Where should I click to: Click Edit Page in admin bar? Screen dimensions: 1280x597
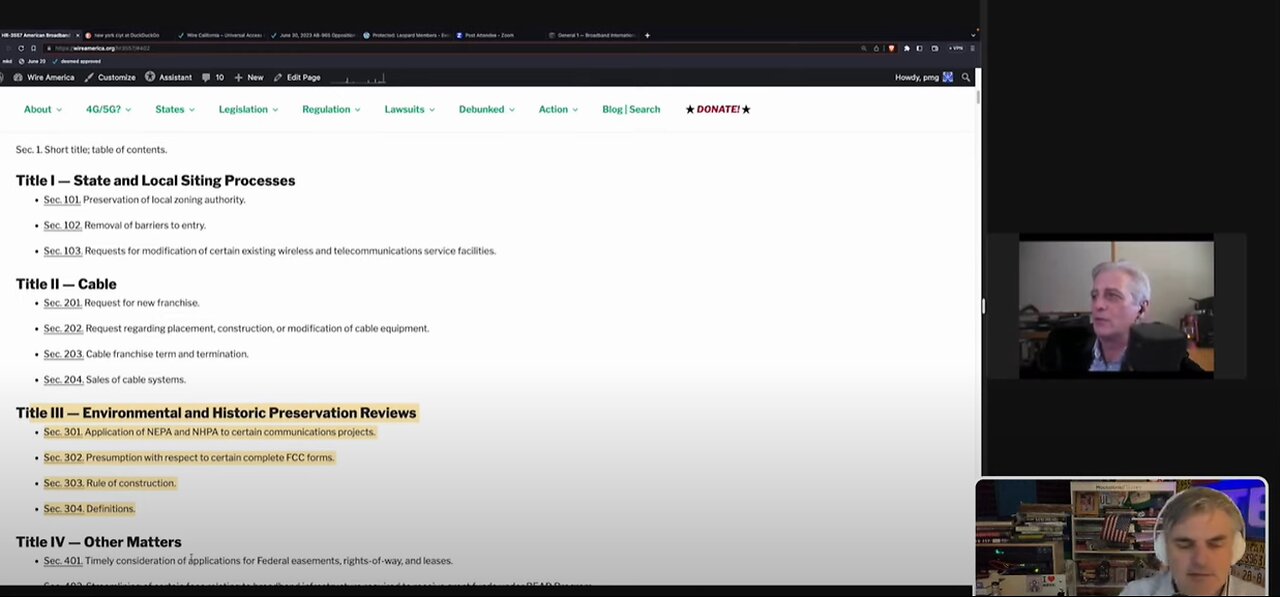[x=297, y=77]
